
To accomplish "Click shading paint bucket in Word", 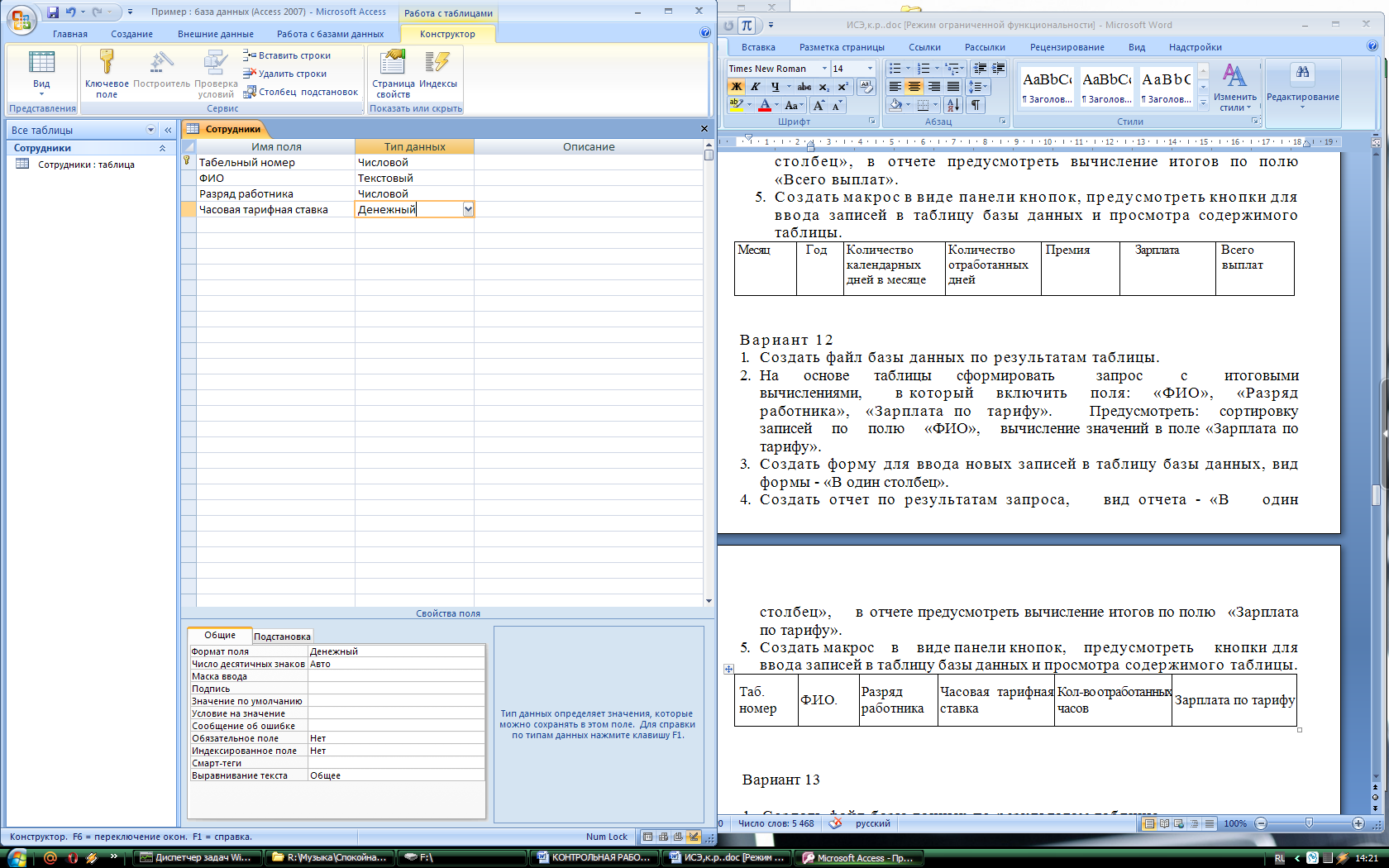I will point(895,105).
